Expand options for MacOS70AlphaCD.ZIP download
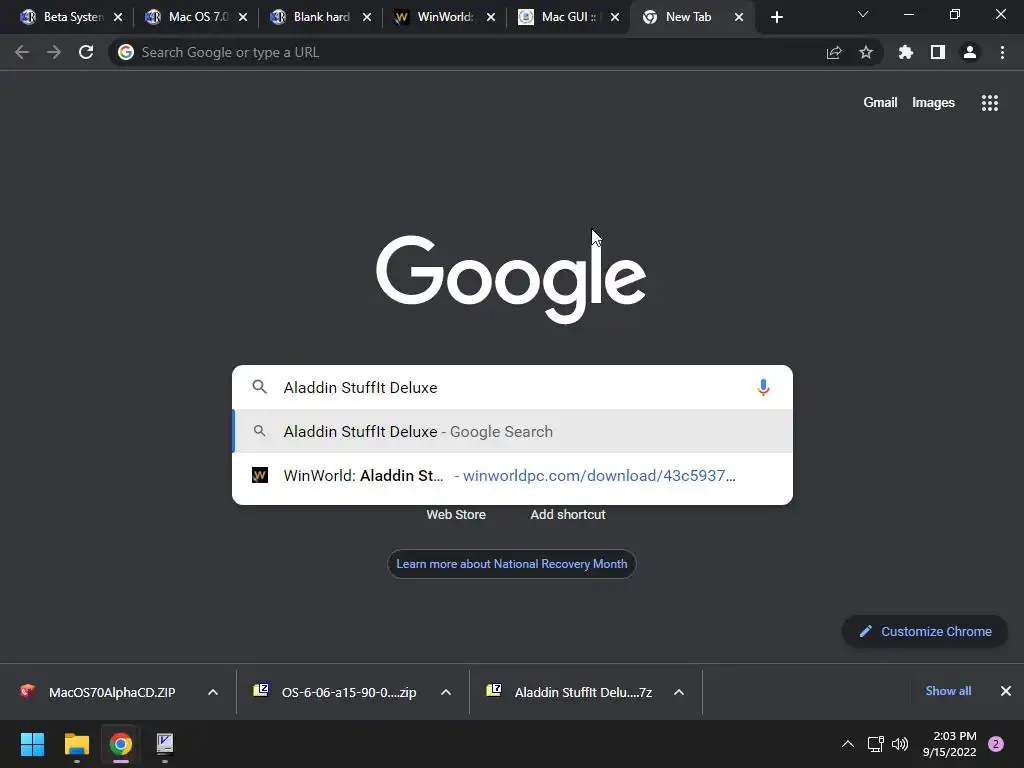 [213, 692]
